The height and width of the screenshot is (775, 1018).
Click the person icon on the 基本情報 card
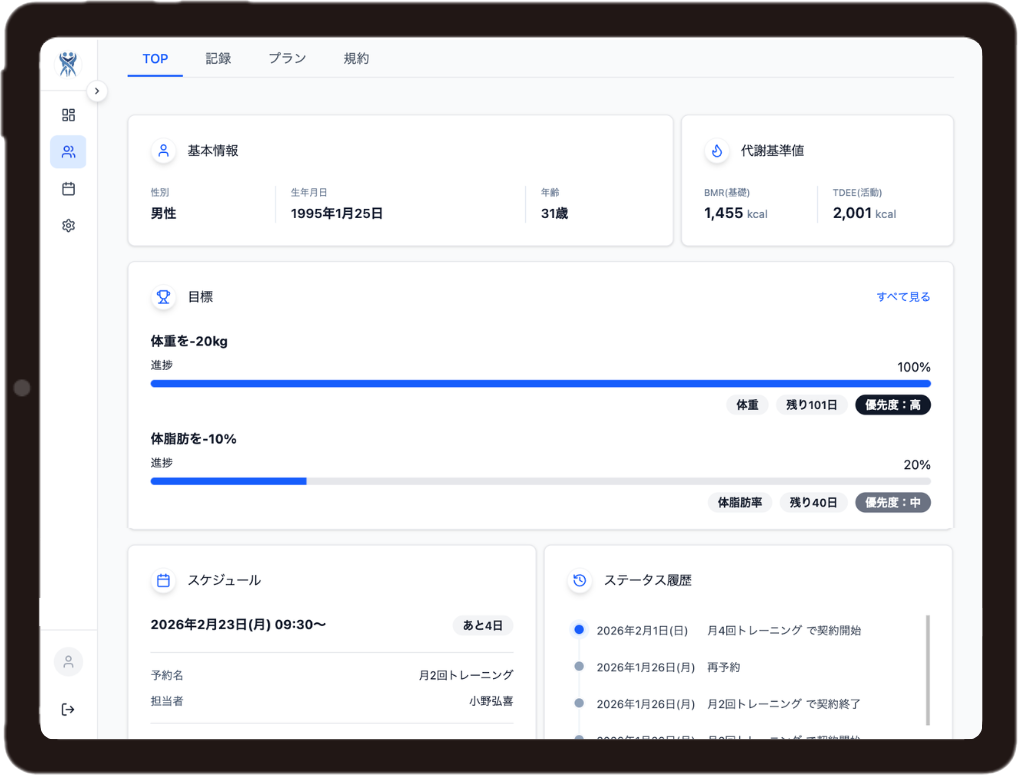(x=163, y=150)
